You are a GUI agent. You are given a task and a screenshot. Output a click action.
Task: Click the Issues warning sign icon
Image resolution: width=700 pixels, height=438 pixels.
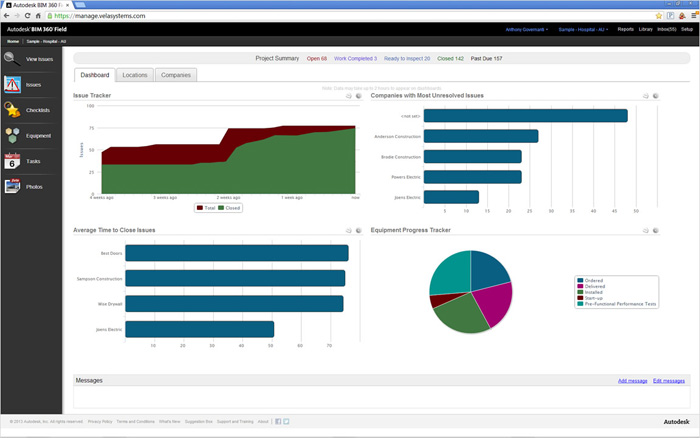(x=14, y=85)
